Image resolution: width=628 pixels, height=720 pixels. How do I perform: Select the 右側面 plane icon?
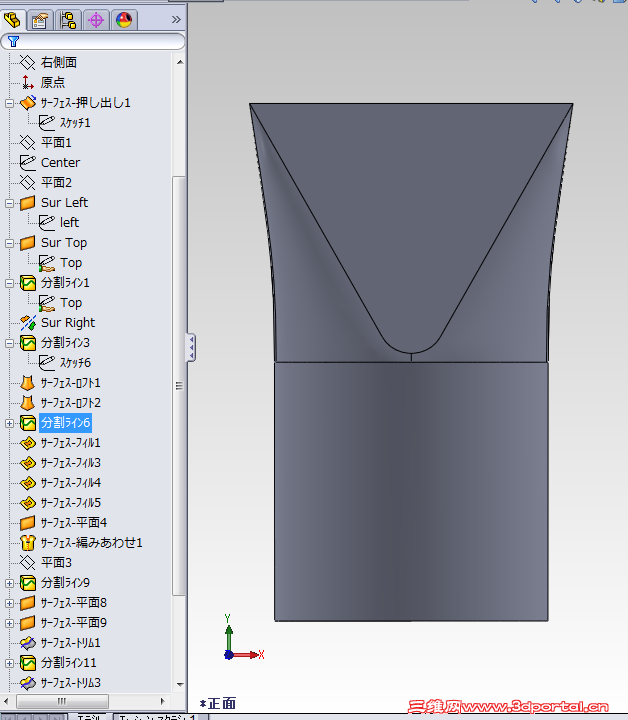[28, 62]
